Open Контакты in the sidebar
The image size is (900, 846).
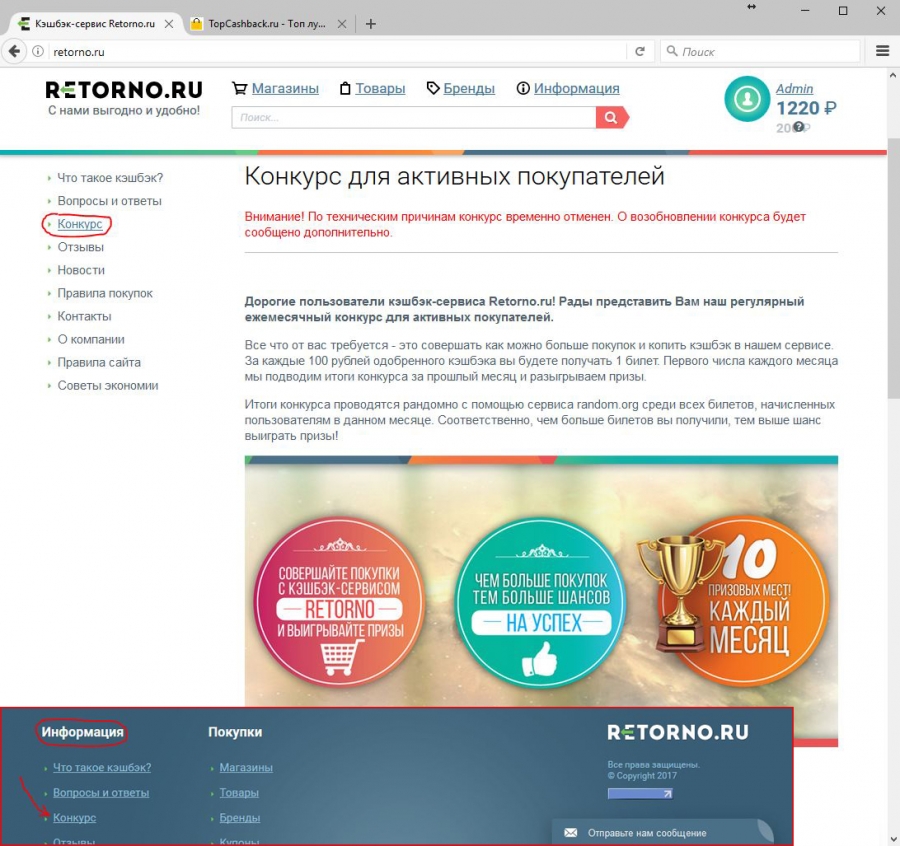point(84,316)
